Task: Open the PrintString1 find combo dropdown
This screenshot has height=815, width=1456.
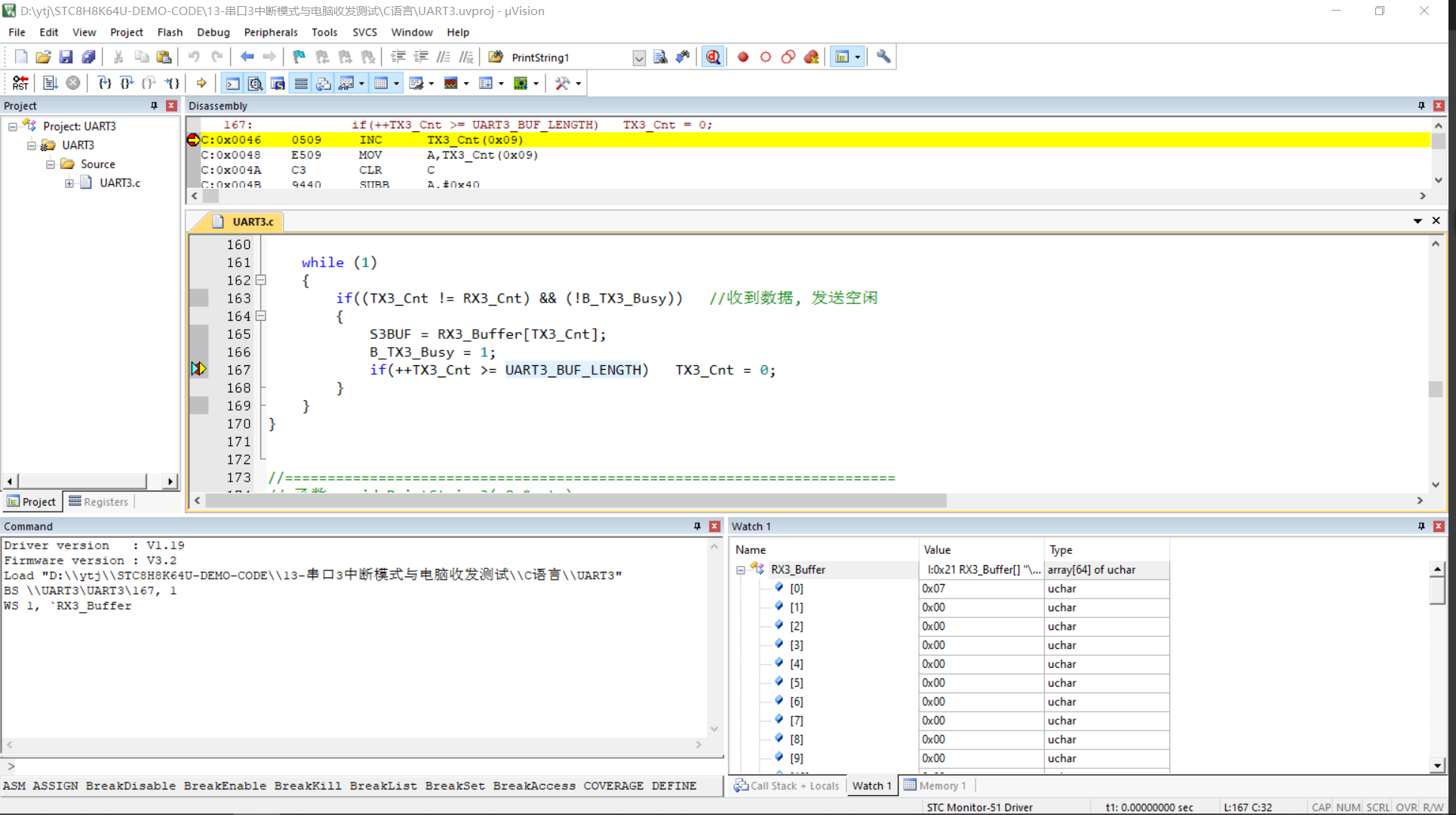Action: tap(639, 58)
